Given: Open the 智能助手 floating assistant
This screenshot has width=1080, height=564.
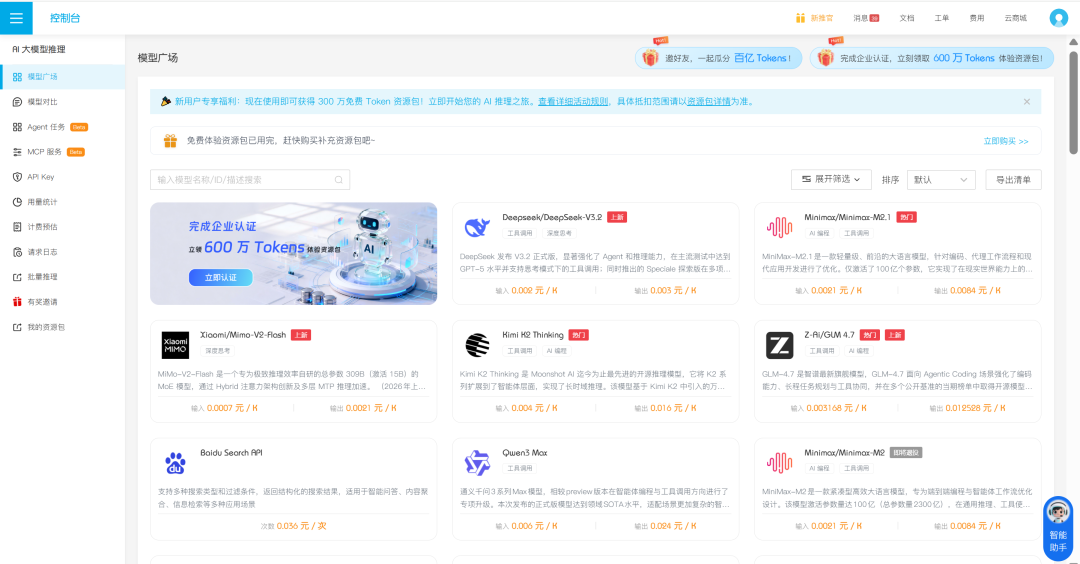Looking at the screenshot, I should click(1058, 528).
